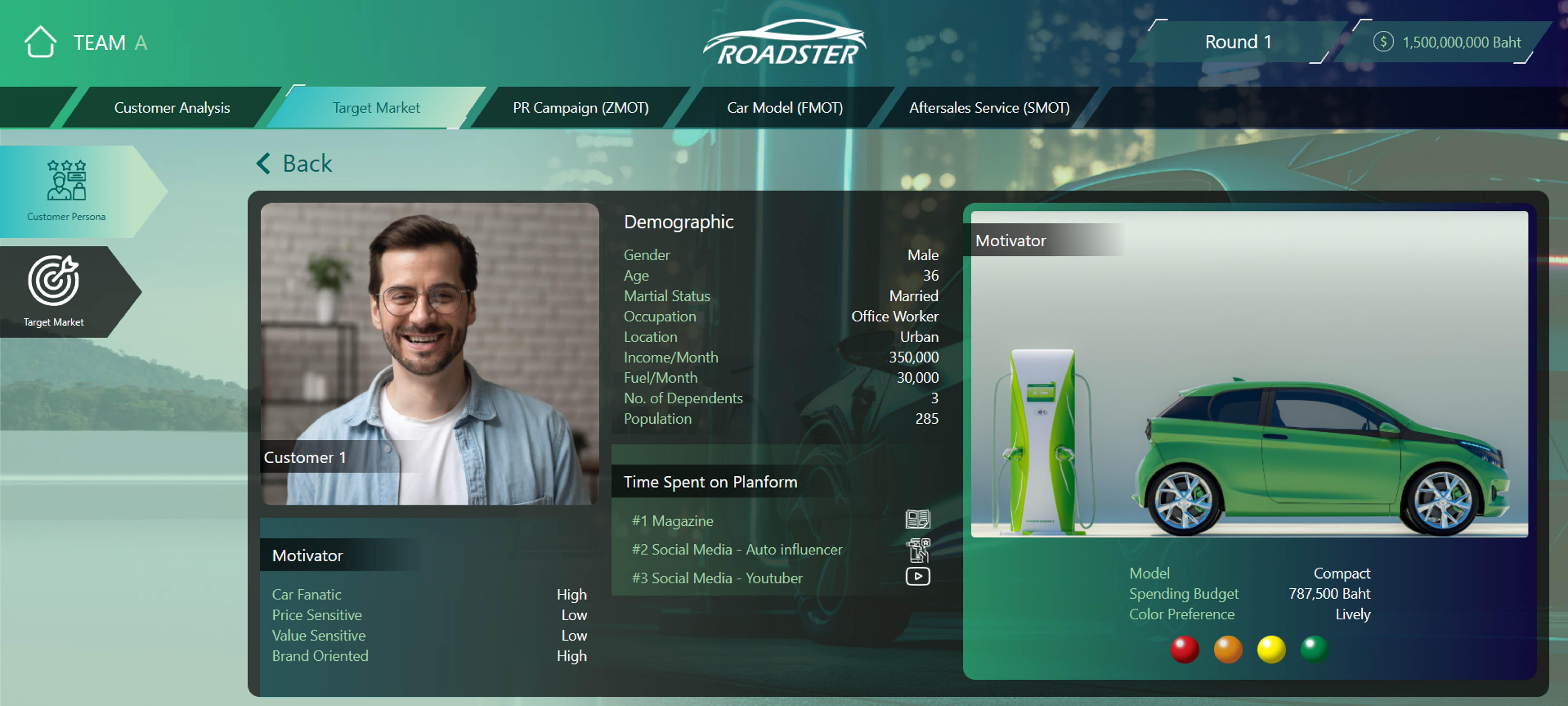Open the PR Campaign (ZMOT) tab
The image size is (1568, 706).
580,108
